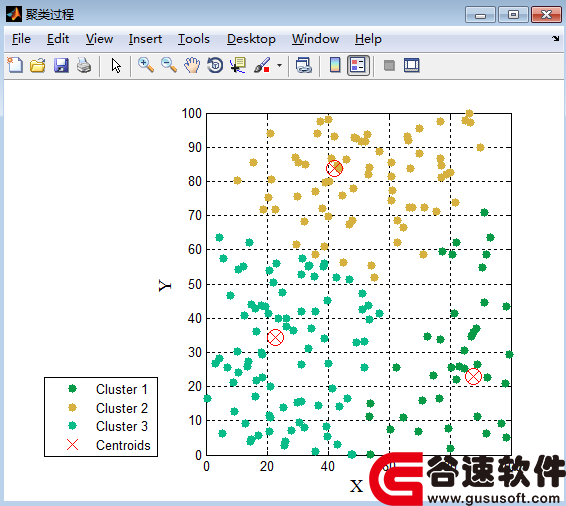Print the figure using the printer icon

[x=84, y=65]
